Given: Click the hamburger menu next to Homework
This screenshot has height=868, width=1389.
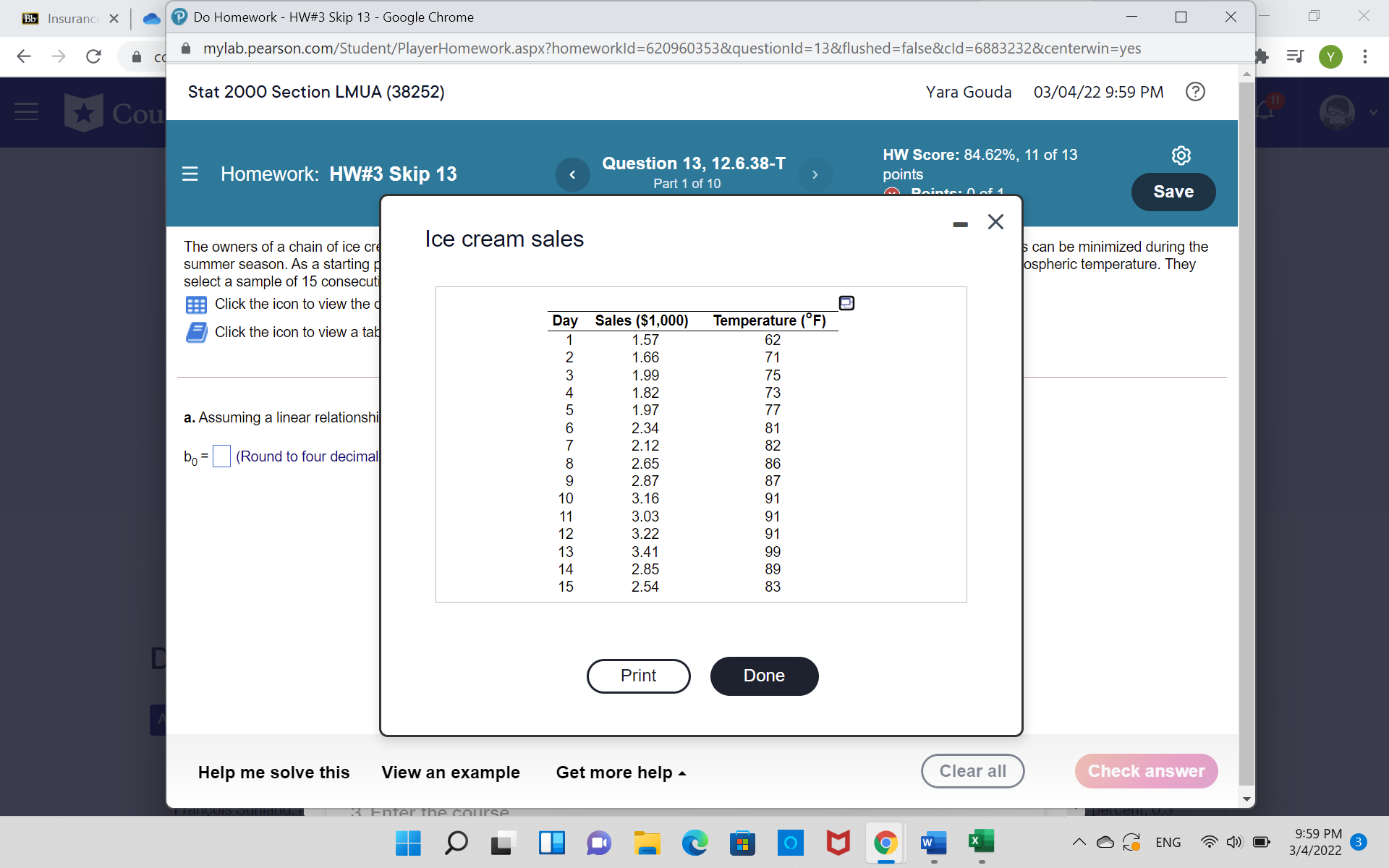Looking at the screenshot, I should tap(189, 174).
